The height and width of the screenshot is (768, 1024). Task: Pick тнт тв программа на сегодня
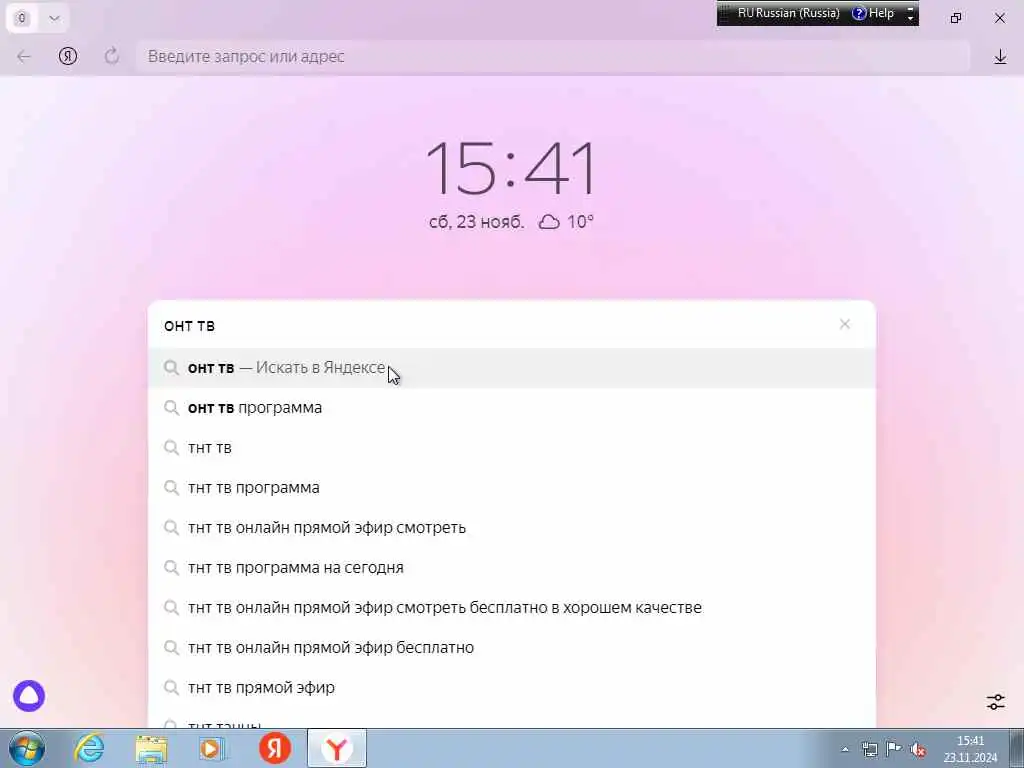512,568
